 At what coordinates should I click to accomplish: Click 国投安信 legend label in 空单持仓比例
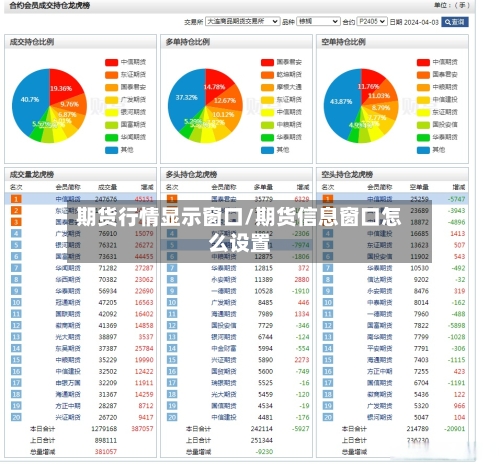coord(445,125)
